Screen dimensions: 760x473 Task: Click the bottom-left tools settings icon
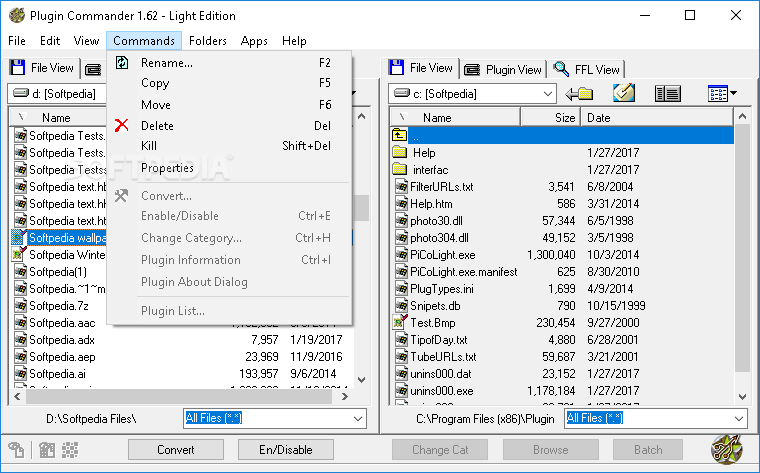16,450
